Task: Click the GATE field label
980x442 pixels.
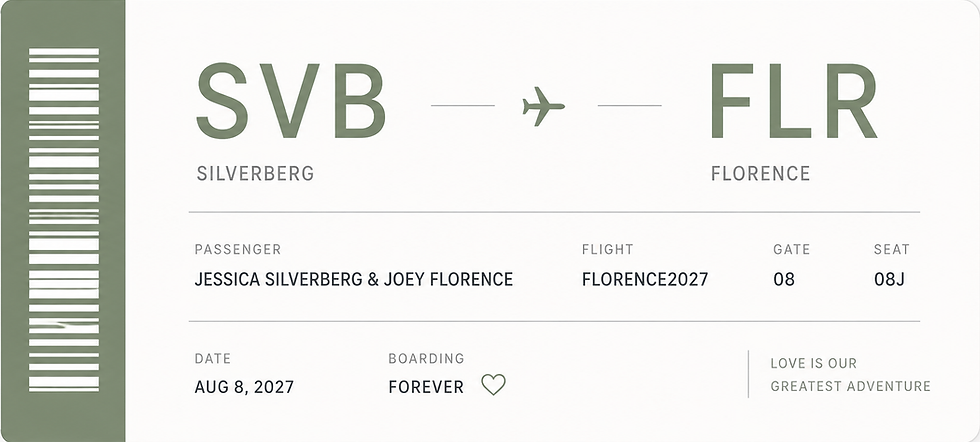Action: point(791,249)
